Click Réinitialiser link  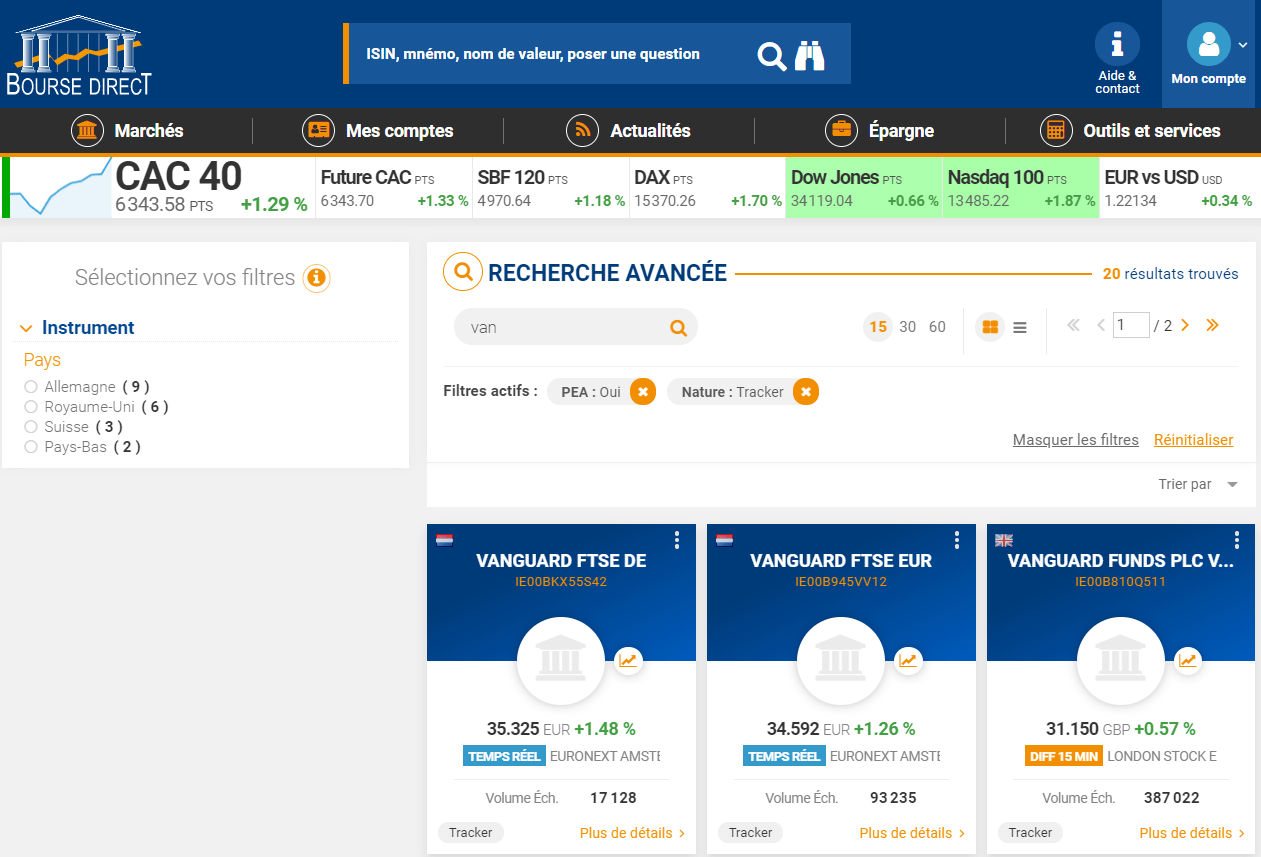1194,440
